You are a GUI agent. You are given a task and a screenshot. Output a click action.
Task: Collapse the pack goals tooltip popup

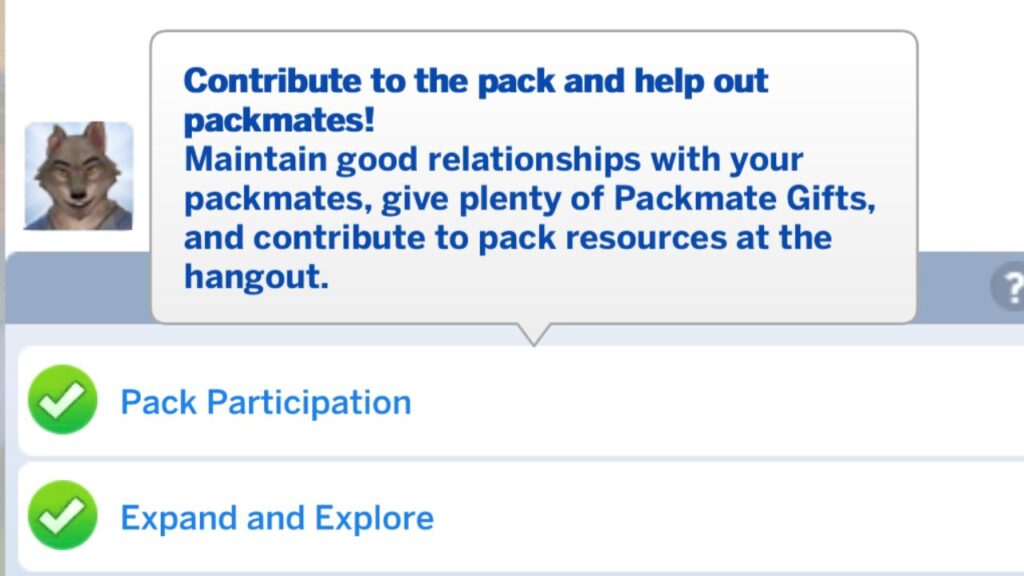535,180
